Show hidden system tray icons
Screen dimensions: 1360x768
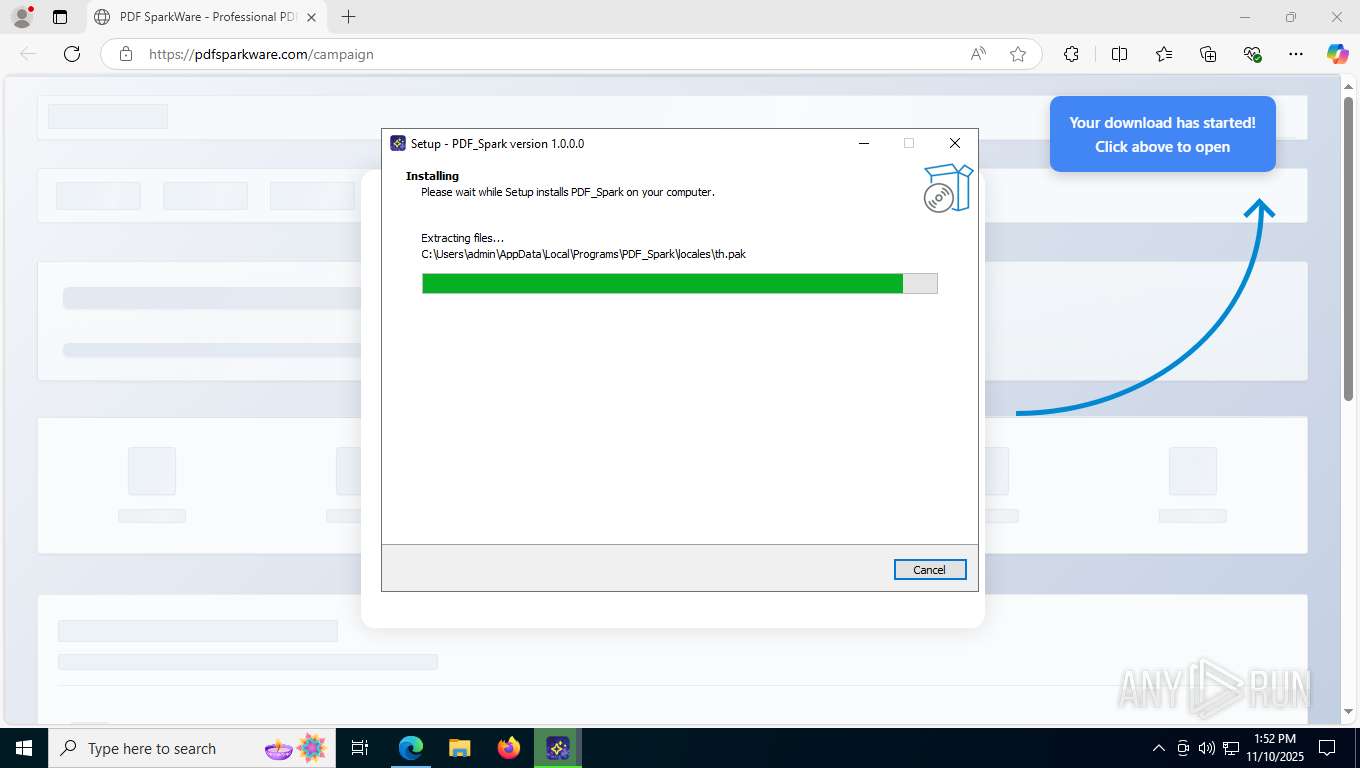click(x=1159, y=748)
